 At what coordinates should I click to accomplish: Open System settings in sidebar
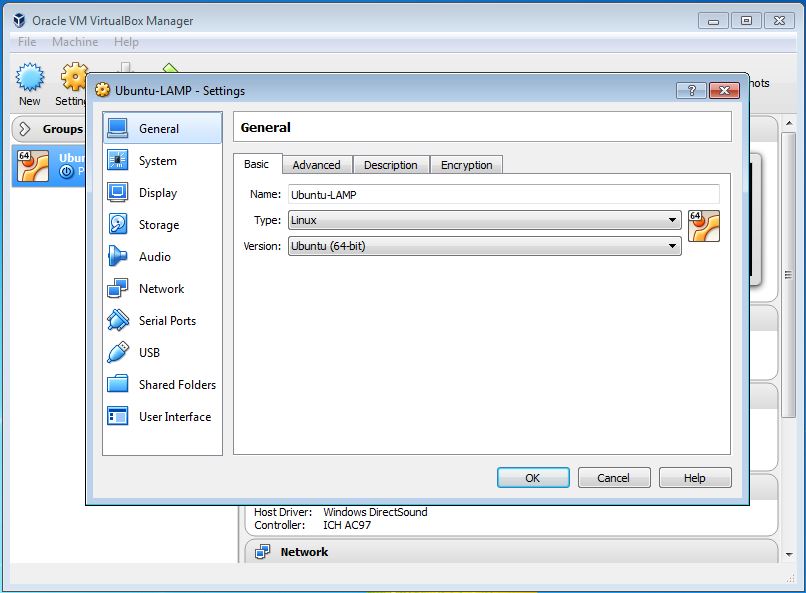tap(162, 161)
